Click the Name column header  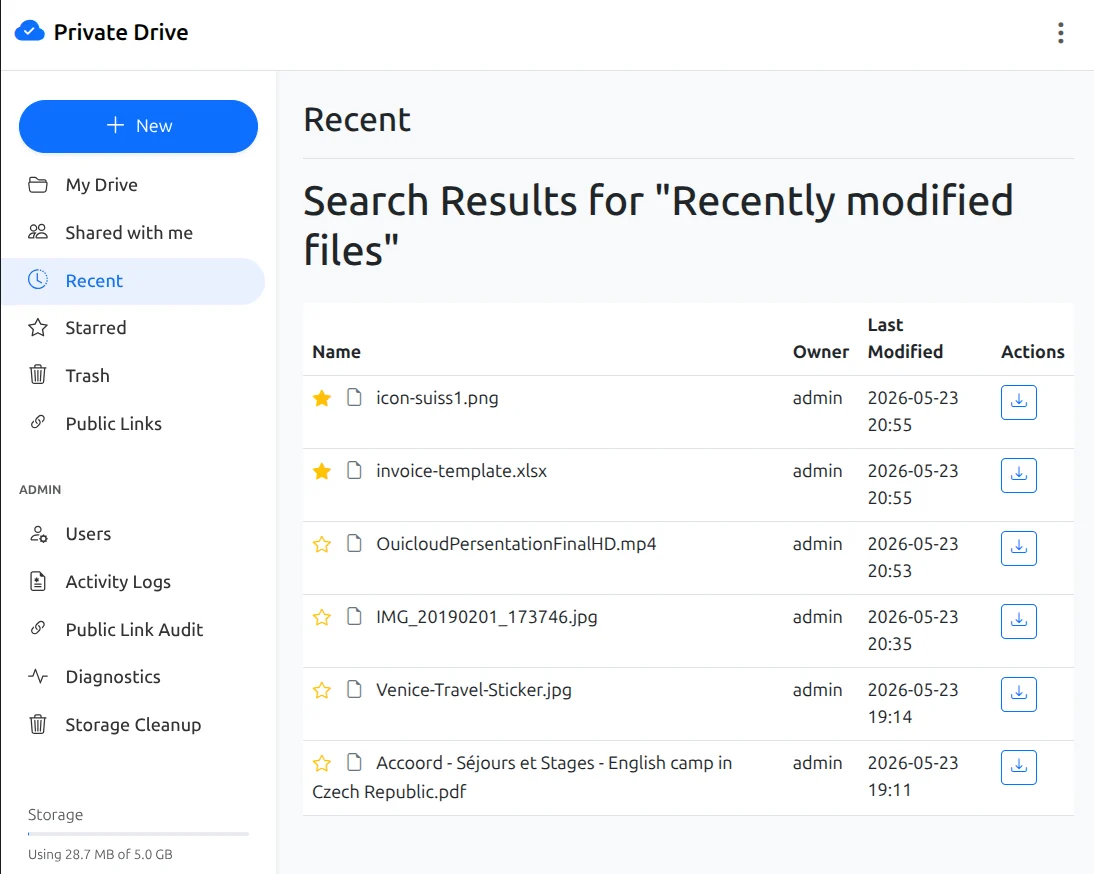click(336, 352)
